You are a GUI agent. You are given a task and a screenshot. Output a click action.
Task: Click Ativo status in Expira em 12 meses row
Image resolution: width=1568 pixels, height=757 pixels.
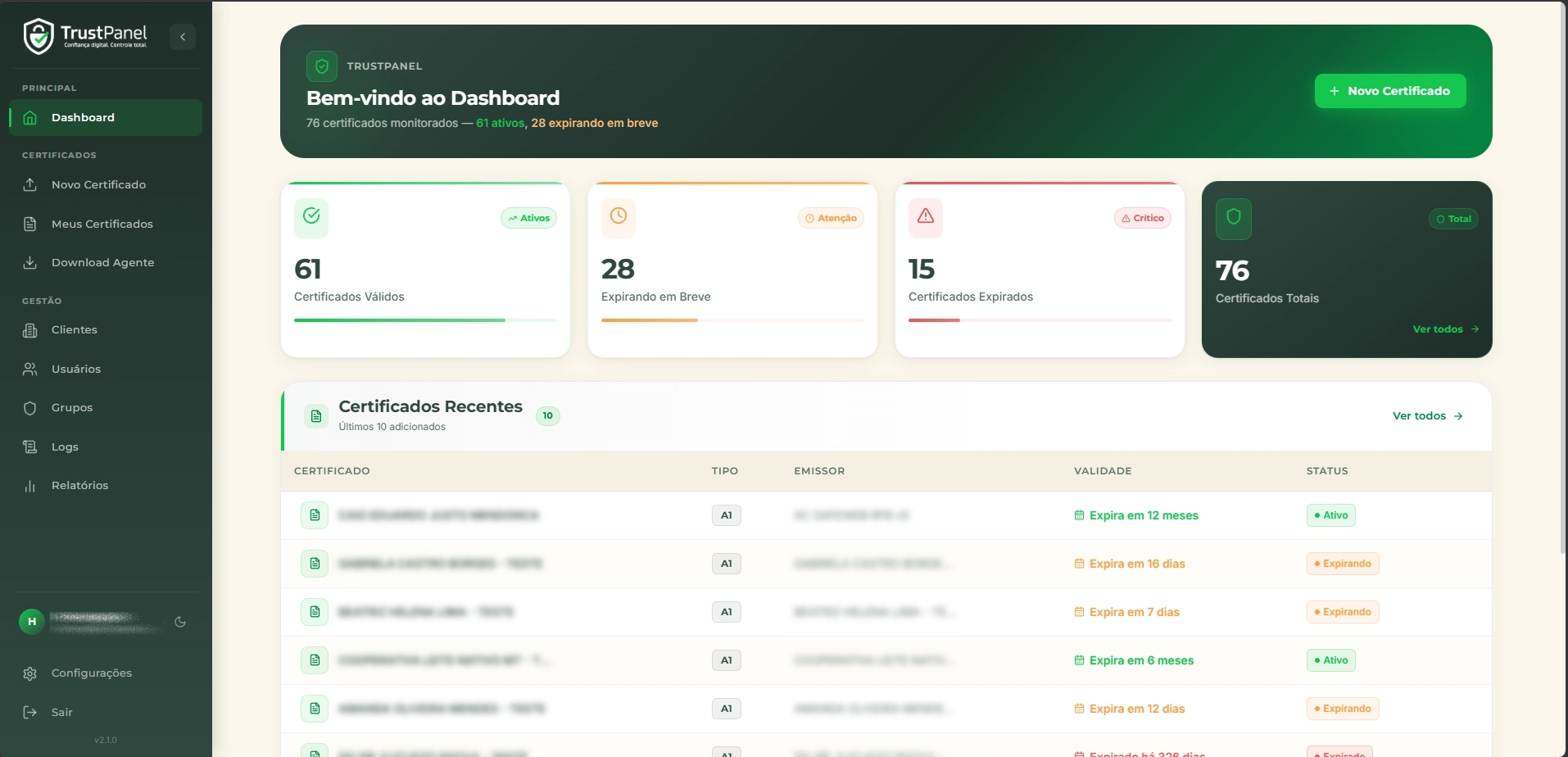1331,515
